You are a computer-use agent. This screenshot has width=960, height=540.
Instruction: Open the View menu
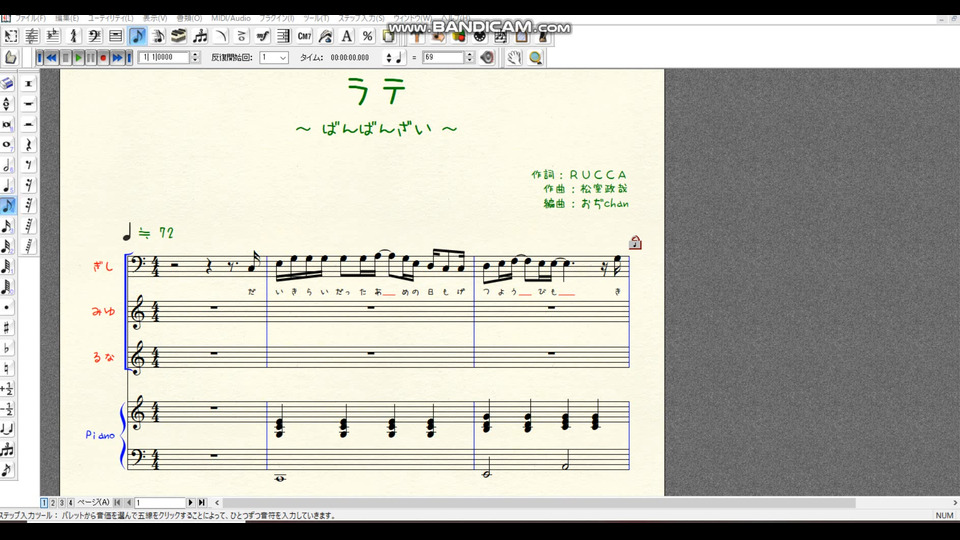tap(155, 18)
